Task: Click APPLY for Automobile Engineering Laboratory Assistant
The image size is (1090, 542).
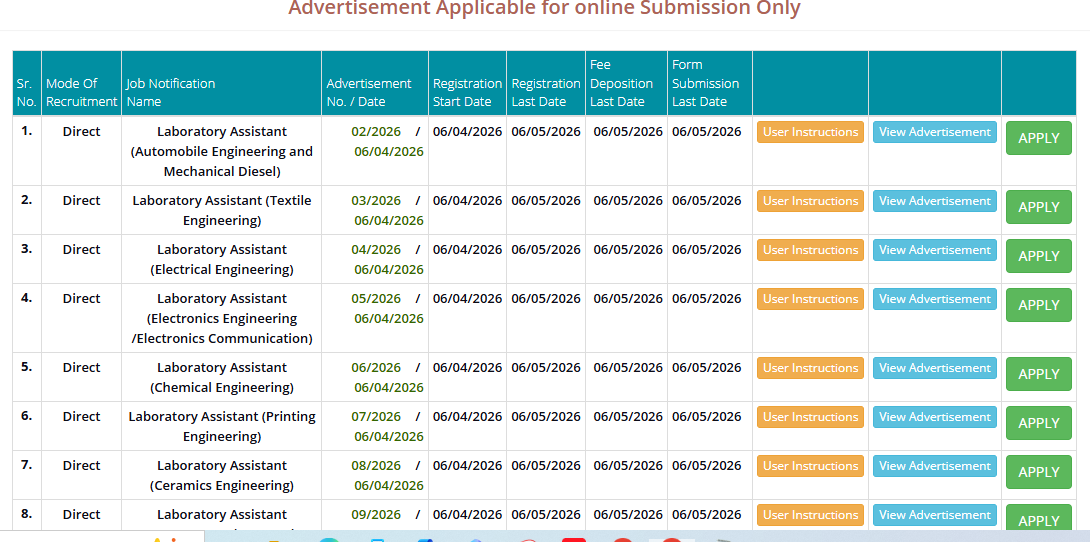Action: tap(1038, 138)
